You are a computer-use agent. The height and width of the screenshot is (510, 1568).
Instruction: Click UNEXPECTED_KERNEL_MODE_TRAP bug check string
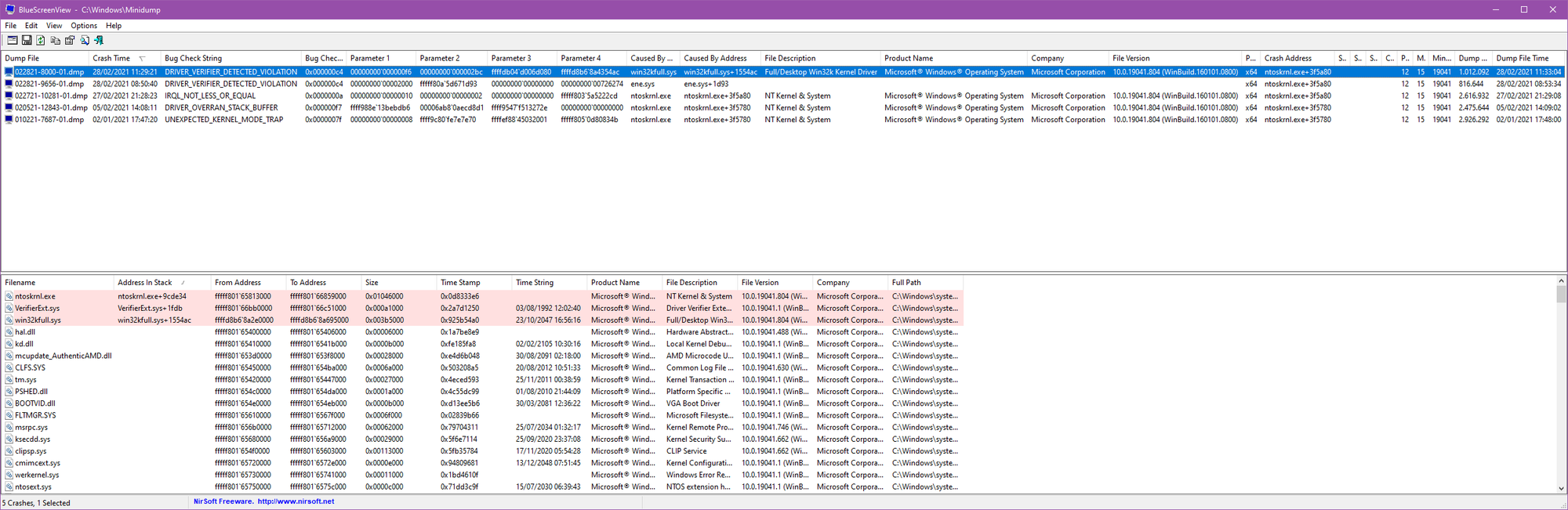pos(223,120)
